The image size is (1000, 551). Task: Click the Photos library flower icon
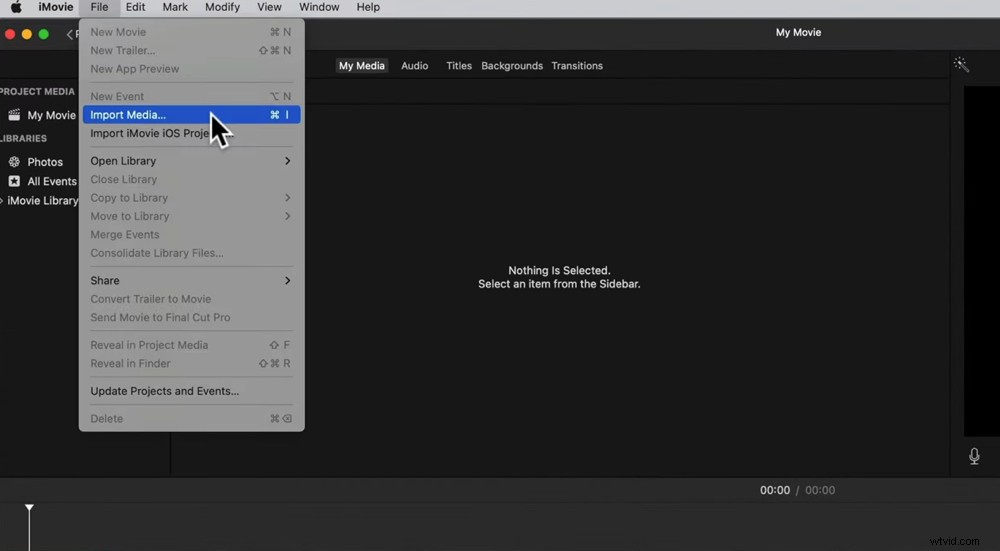point(14,161)
